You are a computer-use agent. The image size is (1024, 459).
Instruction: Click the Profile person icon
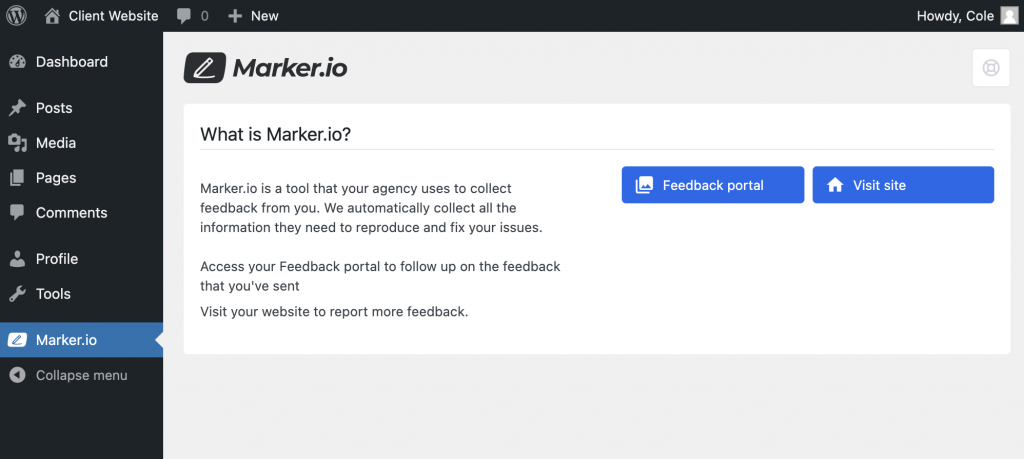(18, 259)
